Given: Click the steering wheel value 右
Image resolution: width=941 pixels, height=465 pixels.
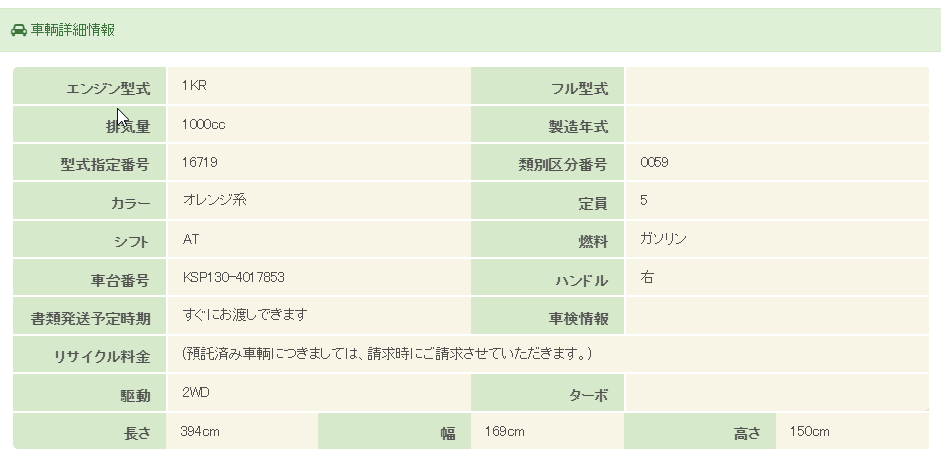Looking at the screenshot, I should click(x=647, y=277).
